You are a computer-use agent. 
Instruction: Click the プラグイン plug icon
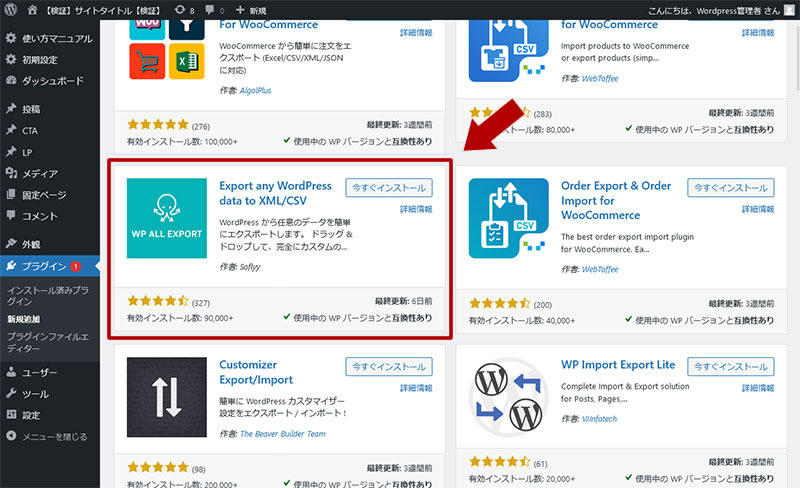(x=11, y=265)
